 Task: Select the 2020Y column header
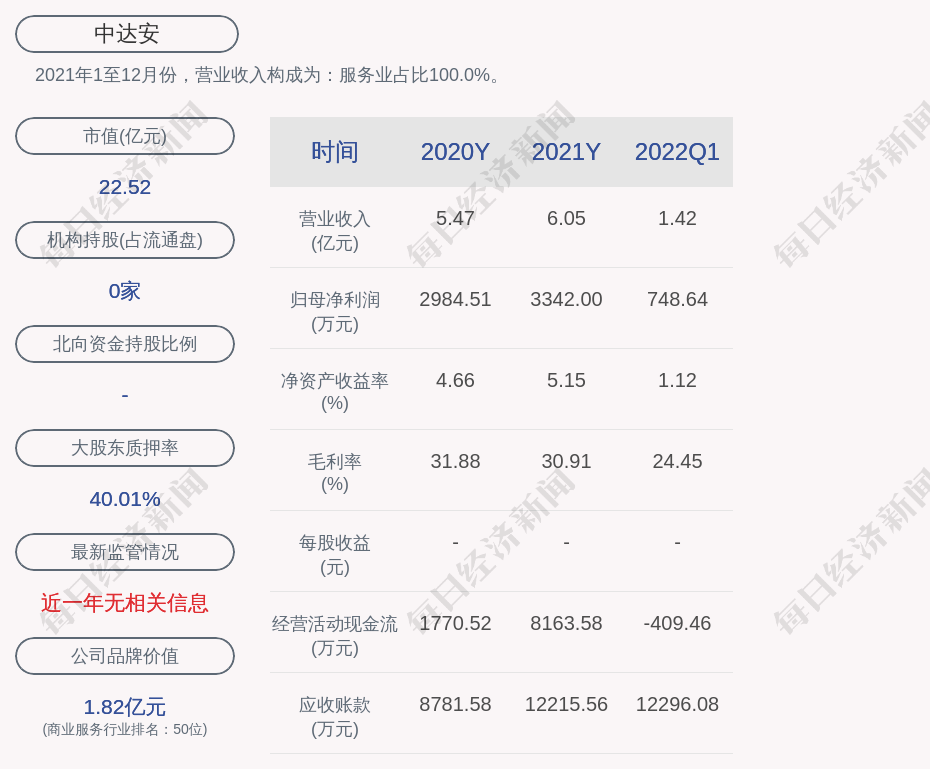click(455, 152)
